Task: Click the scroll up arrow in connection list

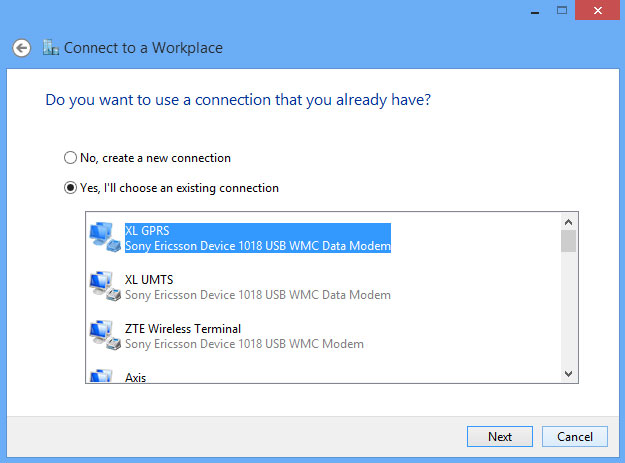Action: point(568,222)
